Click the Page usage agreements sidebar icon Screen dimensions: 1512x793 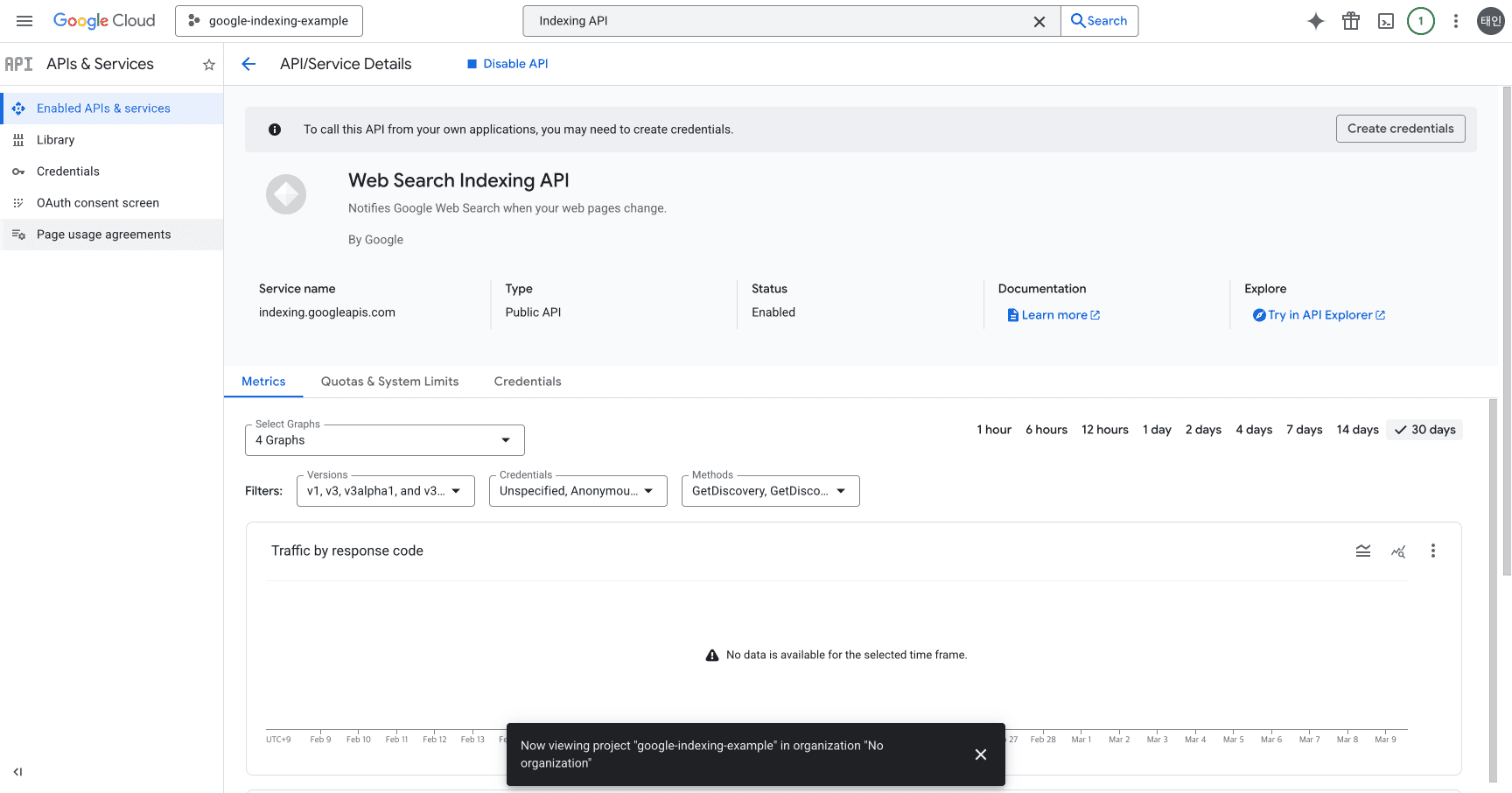(18, 235)
